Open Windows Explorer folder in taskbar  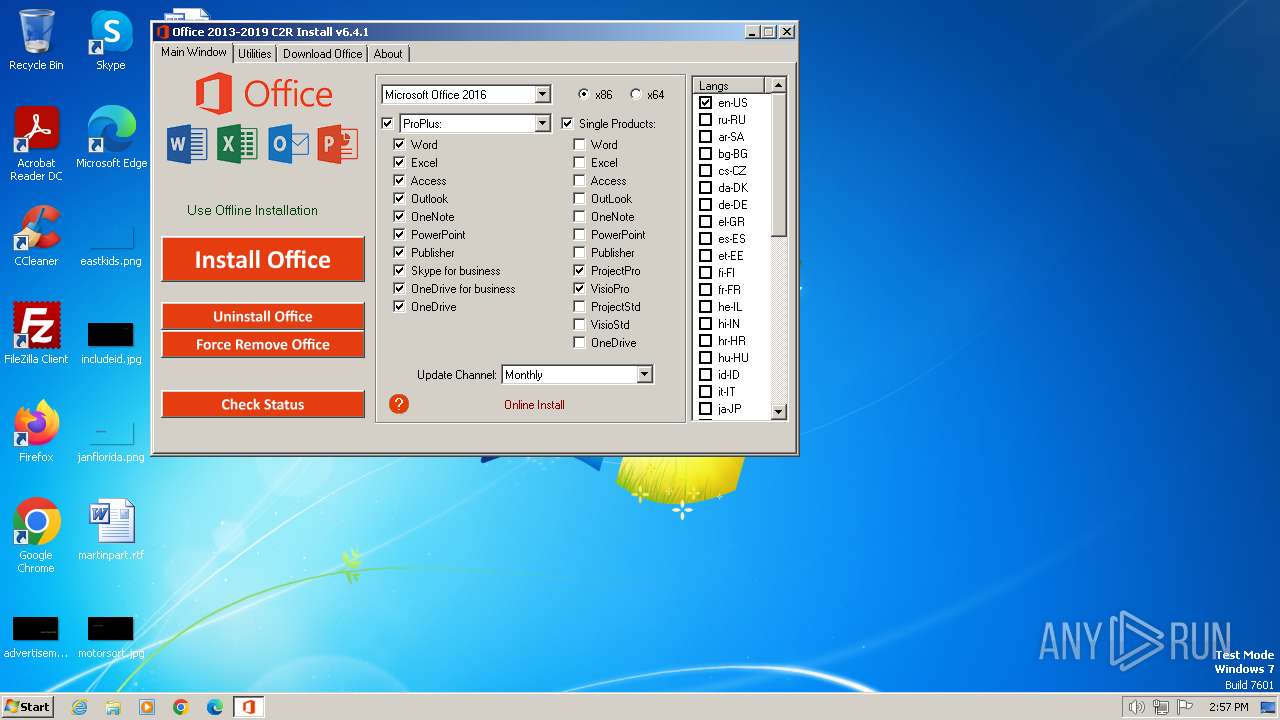point(113,707)
